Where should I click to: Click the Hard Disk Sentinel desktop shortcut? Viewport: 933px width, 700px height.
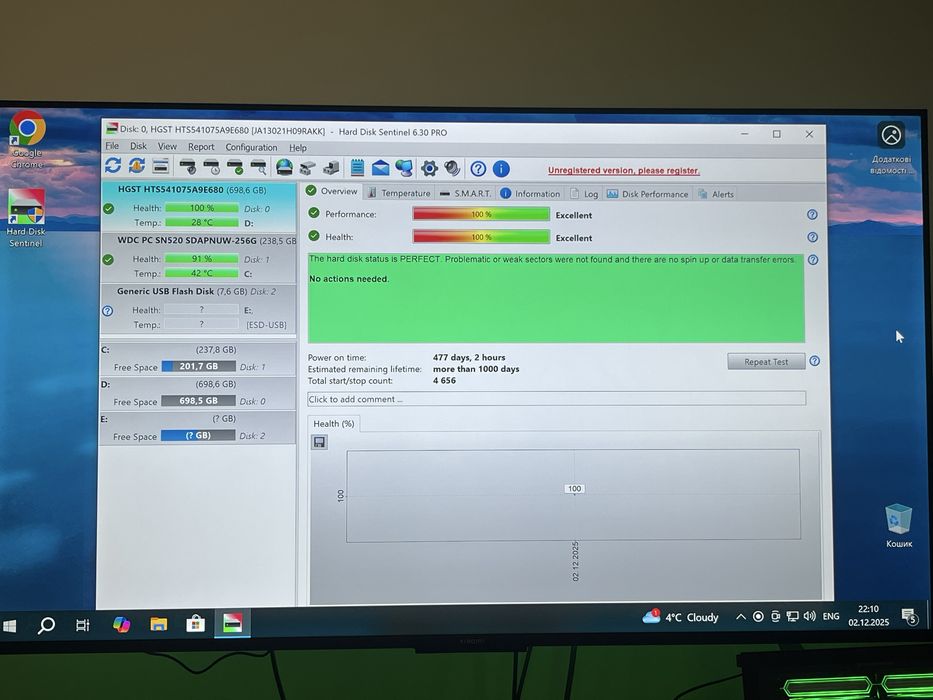(x=26, y=218)
